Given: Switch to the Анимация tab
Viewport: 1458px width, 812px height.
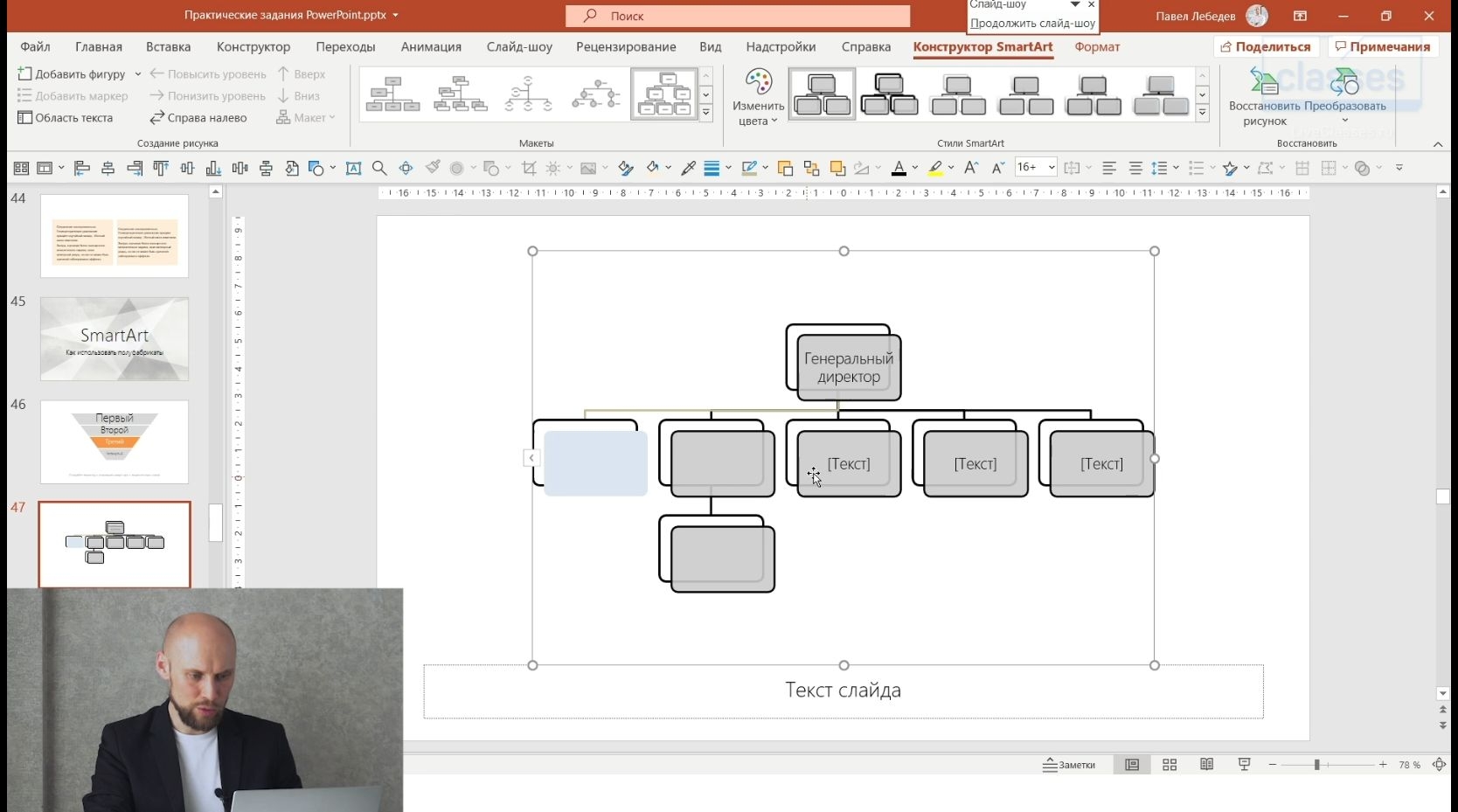Looking at the screenshot, I should point(431,47).
